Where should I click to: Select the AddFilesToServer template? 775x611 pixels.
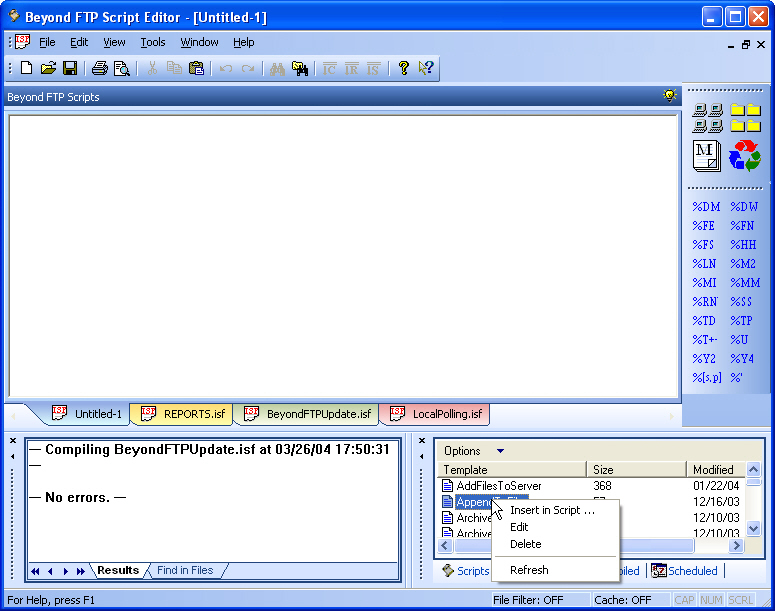tap(498, 486)
